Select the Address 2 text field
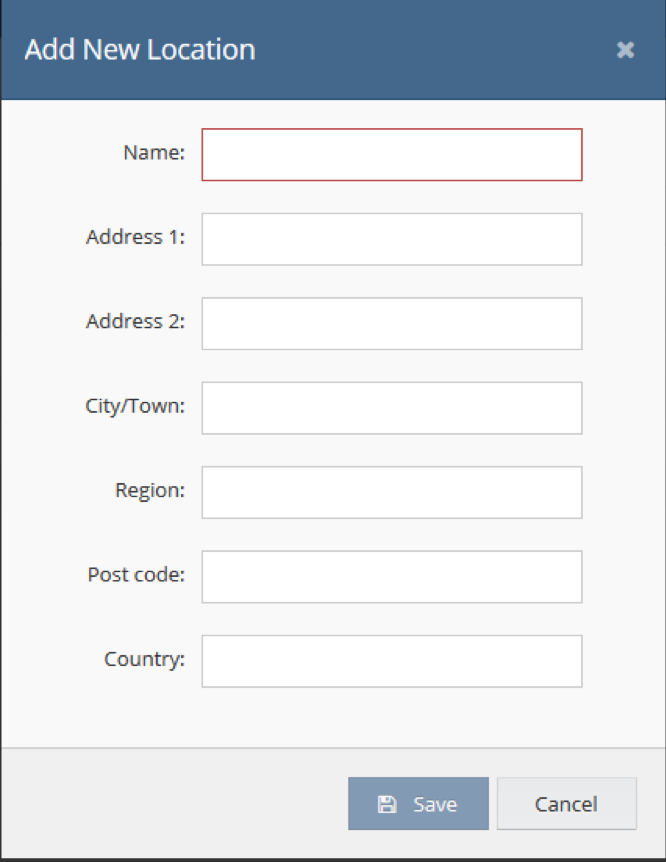Viewport: 666px width, 862px height. click(x=392, y=324)
